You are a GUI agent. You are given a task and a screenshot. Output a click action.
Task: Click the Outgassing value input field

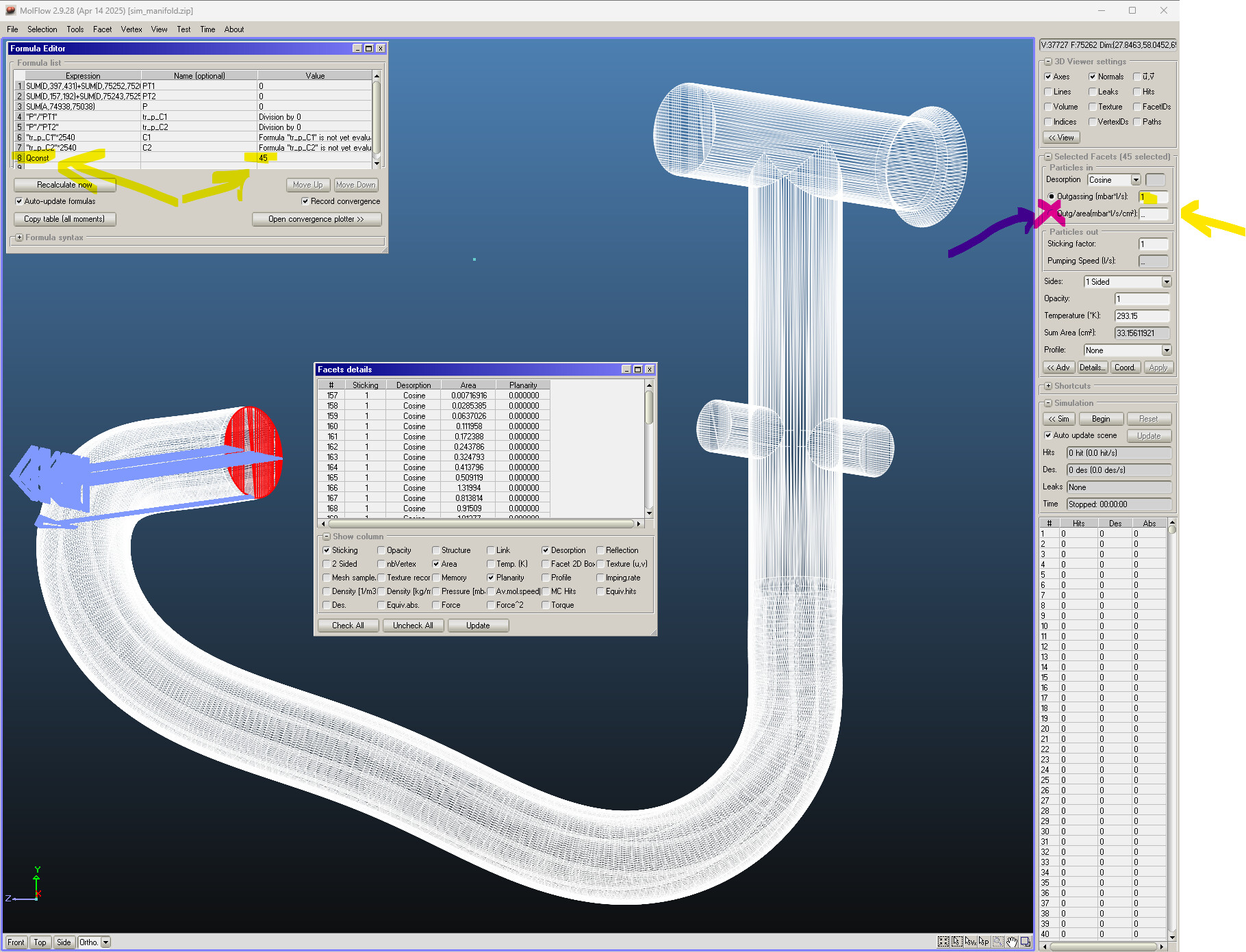pos(1154,197)
